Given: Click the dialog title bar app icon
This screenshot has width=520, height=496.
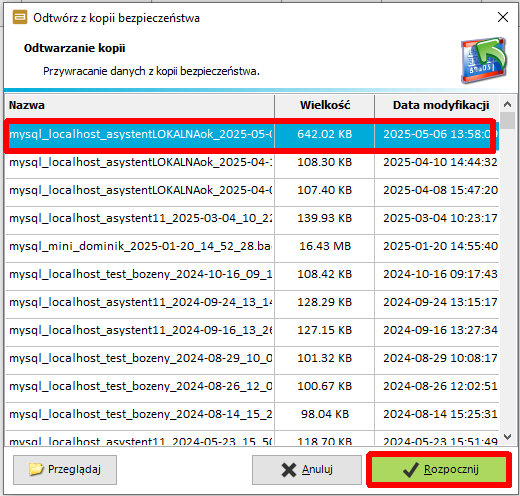Looking at the screenshot, I should pyautogui.click(x=20, y=17).
